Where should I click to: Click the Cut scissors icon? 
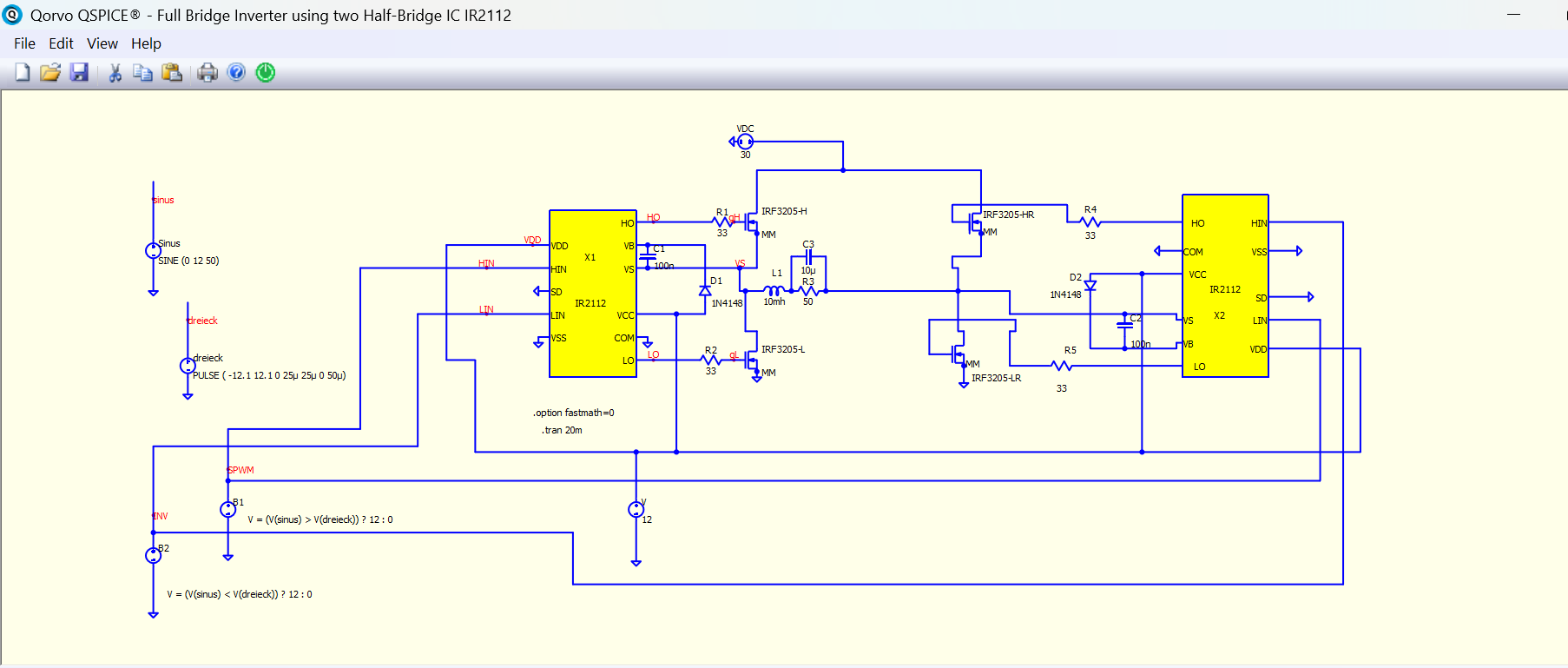pos(115,73)
